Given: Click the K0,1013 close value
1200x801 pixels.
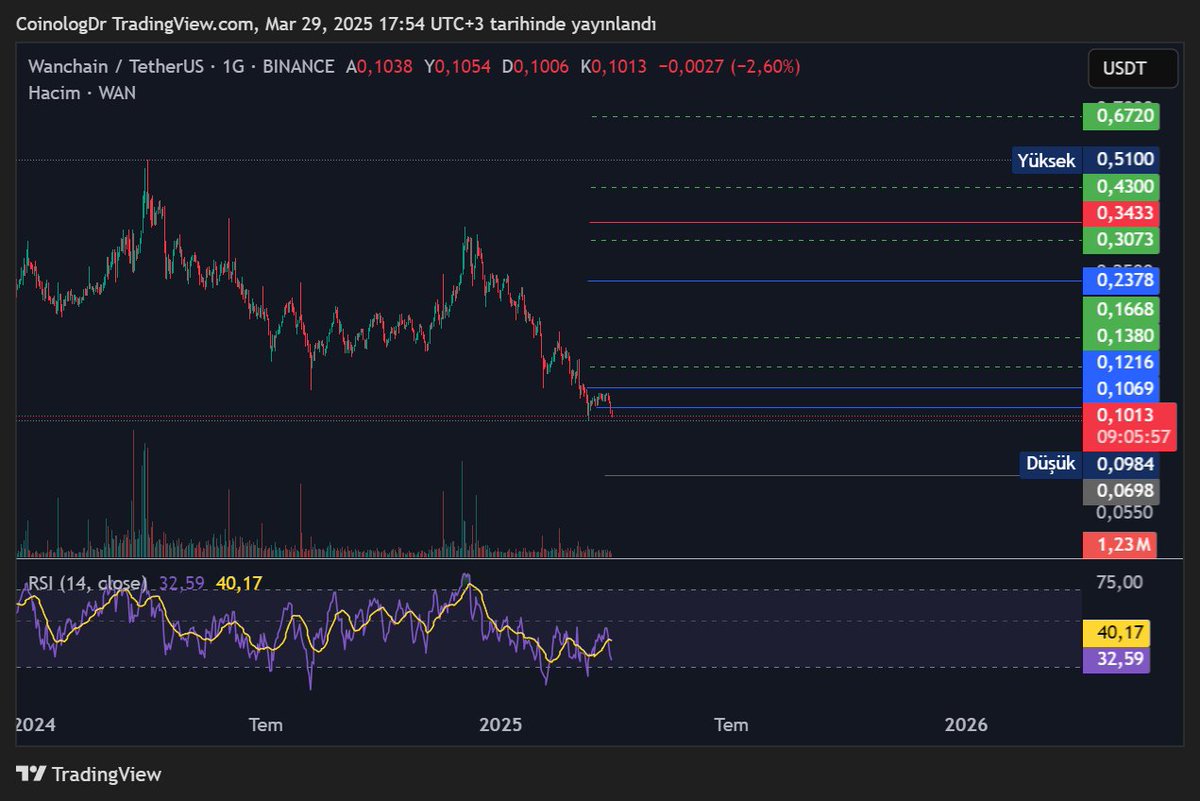Looking at the screenshot, I should [613, 67].
